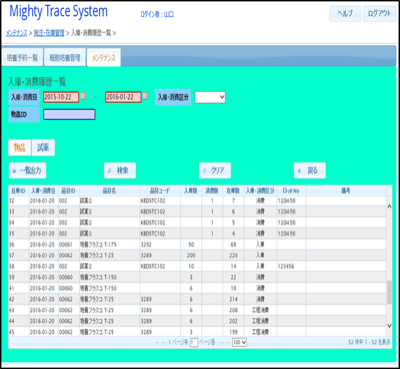
Task: Open the rows-per-page dropdown showing 100
Action: [x=239, y=342]
